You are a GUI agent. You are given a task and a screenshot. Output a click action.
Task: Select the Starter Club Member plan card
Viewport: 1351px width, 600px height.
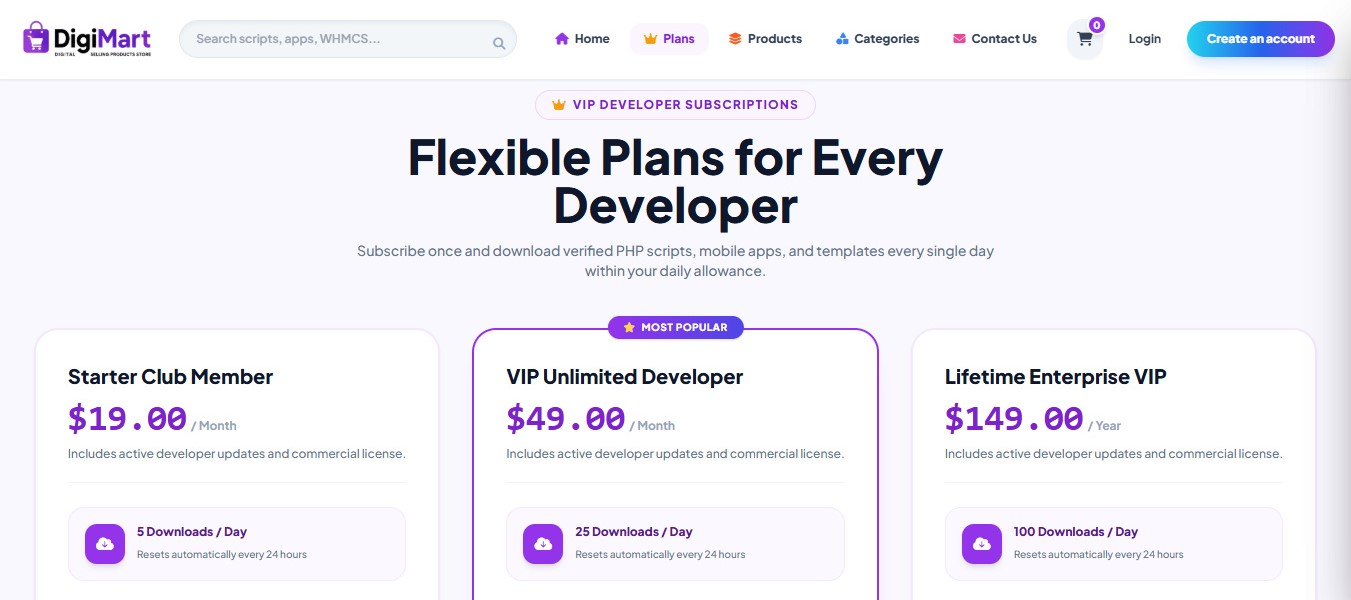click(237, 465)
